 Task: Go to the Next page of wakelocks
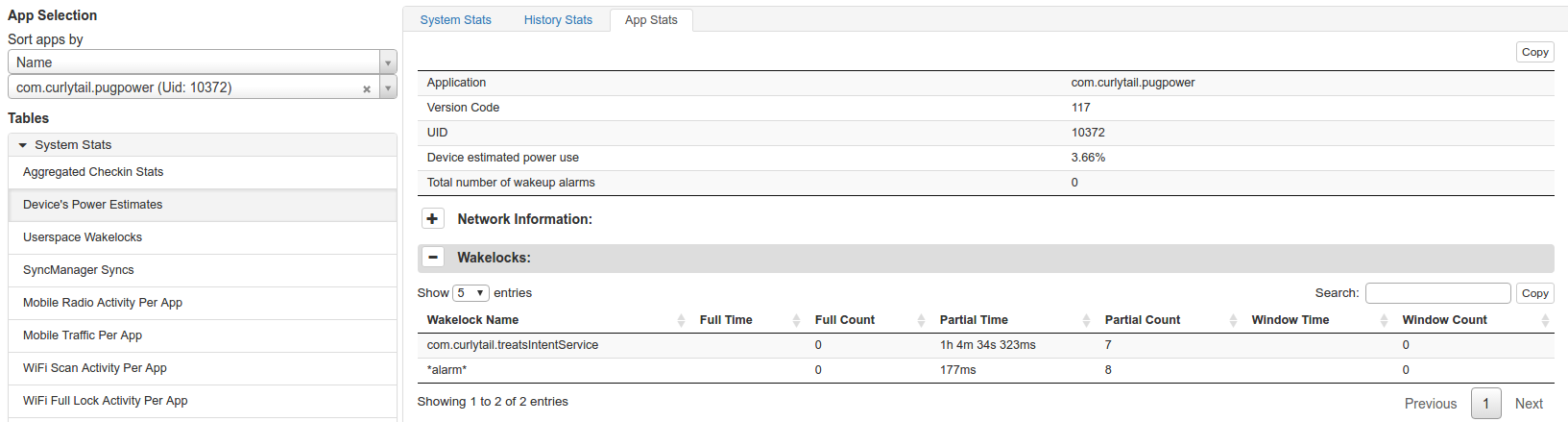pos(1529,404)
